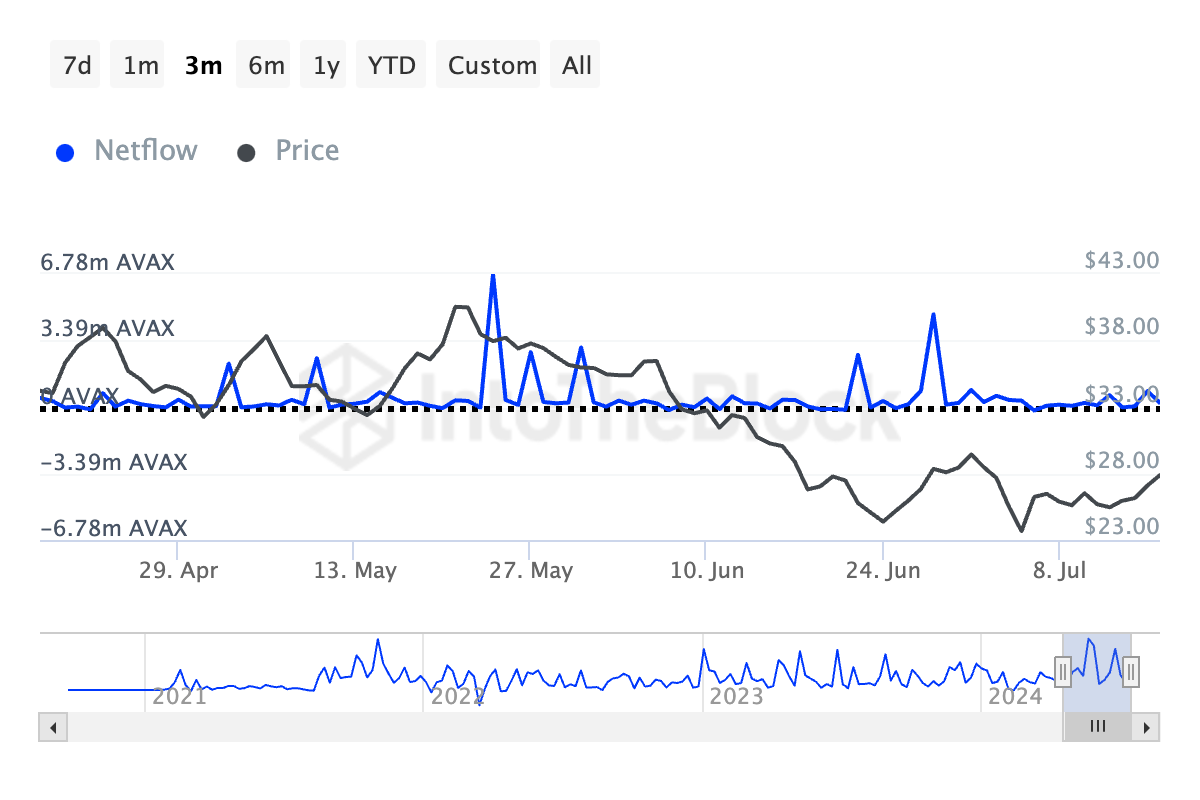Screen dimensions: 1200x800
Task: Switch chart range to 6m
Action: [266, 66]
